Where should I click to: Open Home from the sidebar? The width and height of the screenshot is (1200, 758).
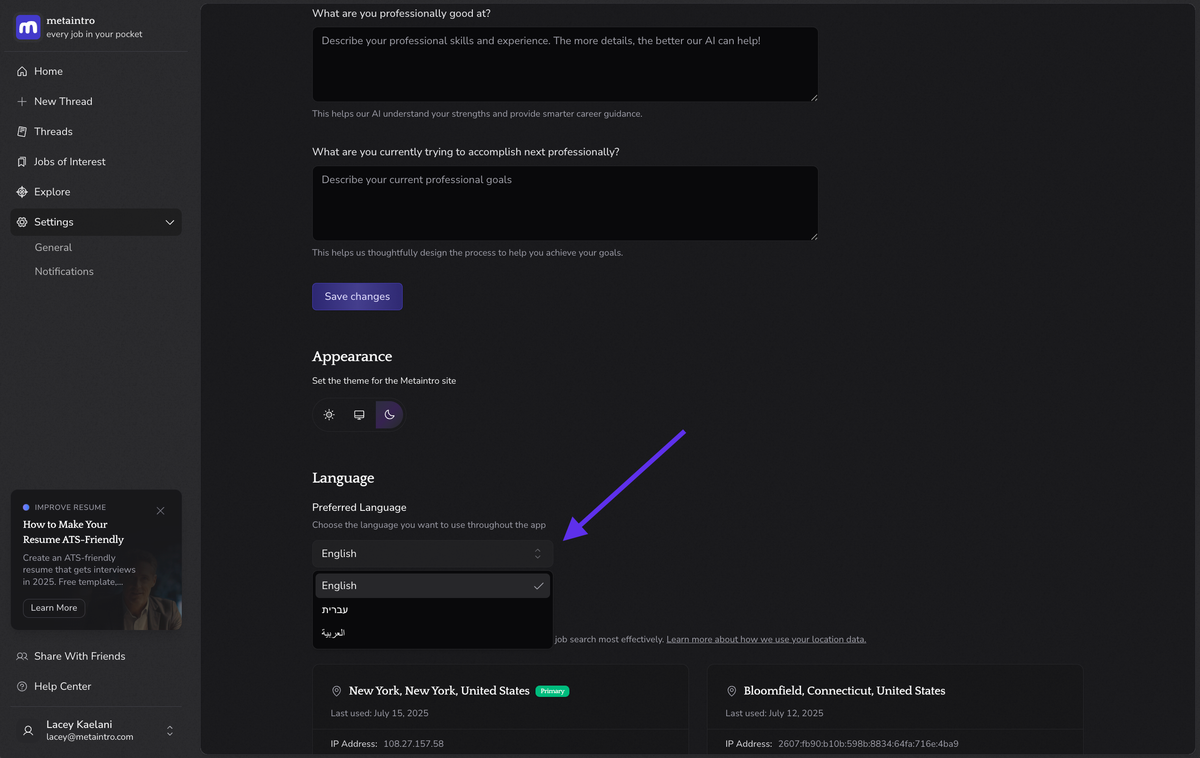[48, 72]
